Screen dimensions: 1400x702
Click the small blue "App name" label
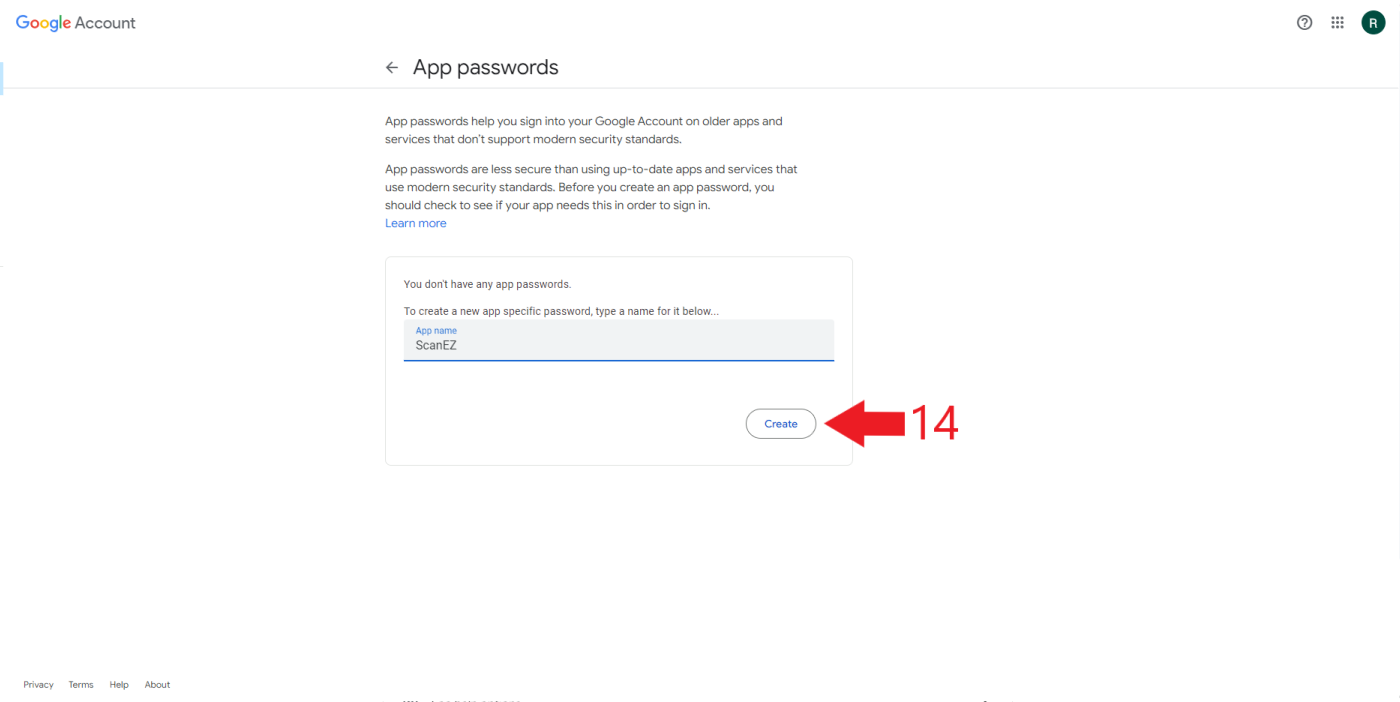(x=436, y=330)
